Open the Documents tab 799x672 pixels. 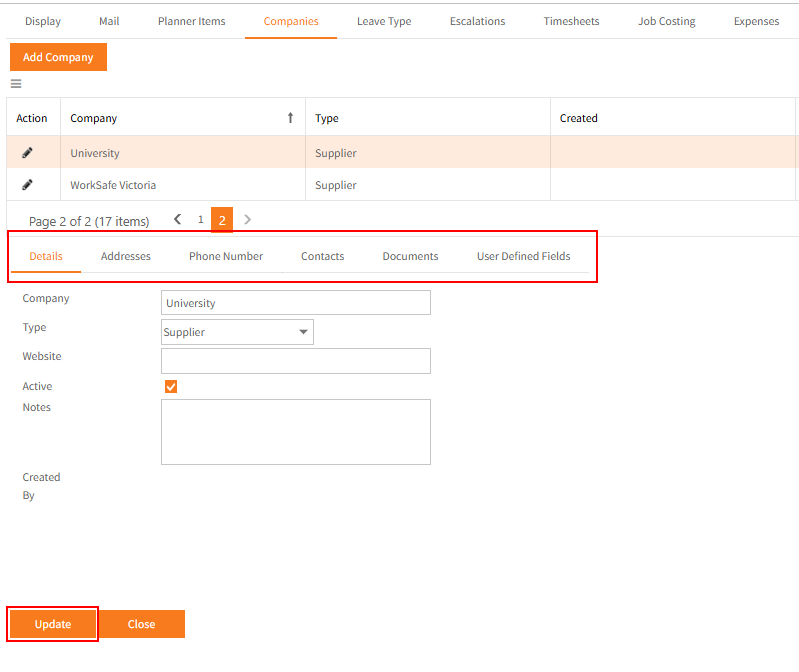[410, 256]
